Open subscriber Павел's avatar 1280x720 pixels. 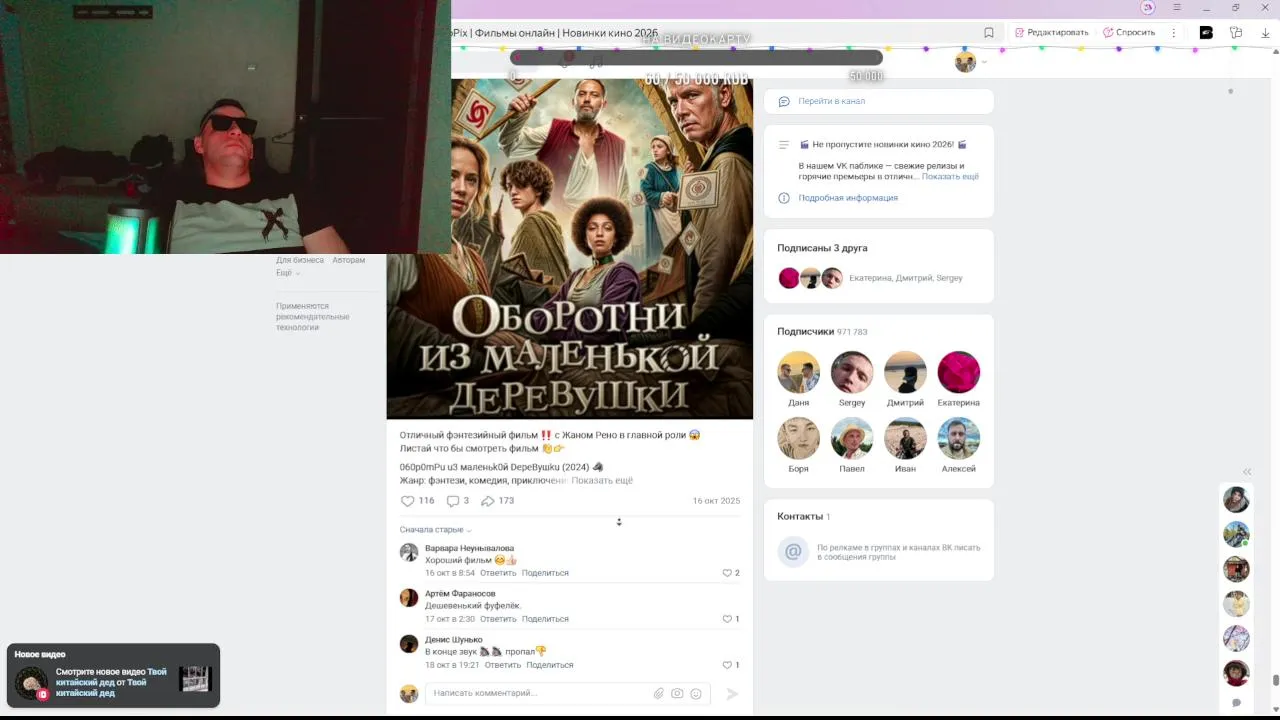pos(852,438)
